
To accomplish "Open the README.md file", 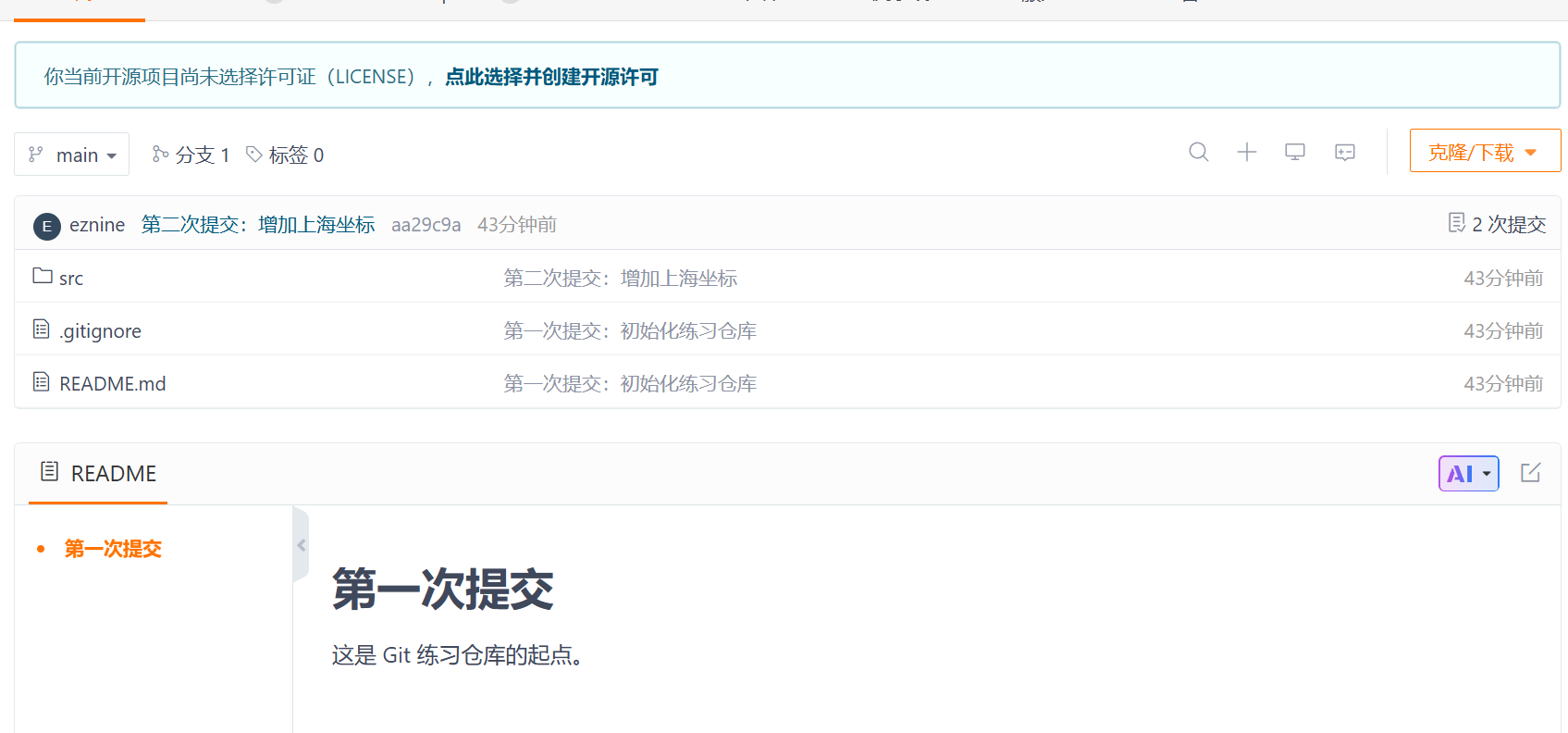I will point(113,384).
